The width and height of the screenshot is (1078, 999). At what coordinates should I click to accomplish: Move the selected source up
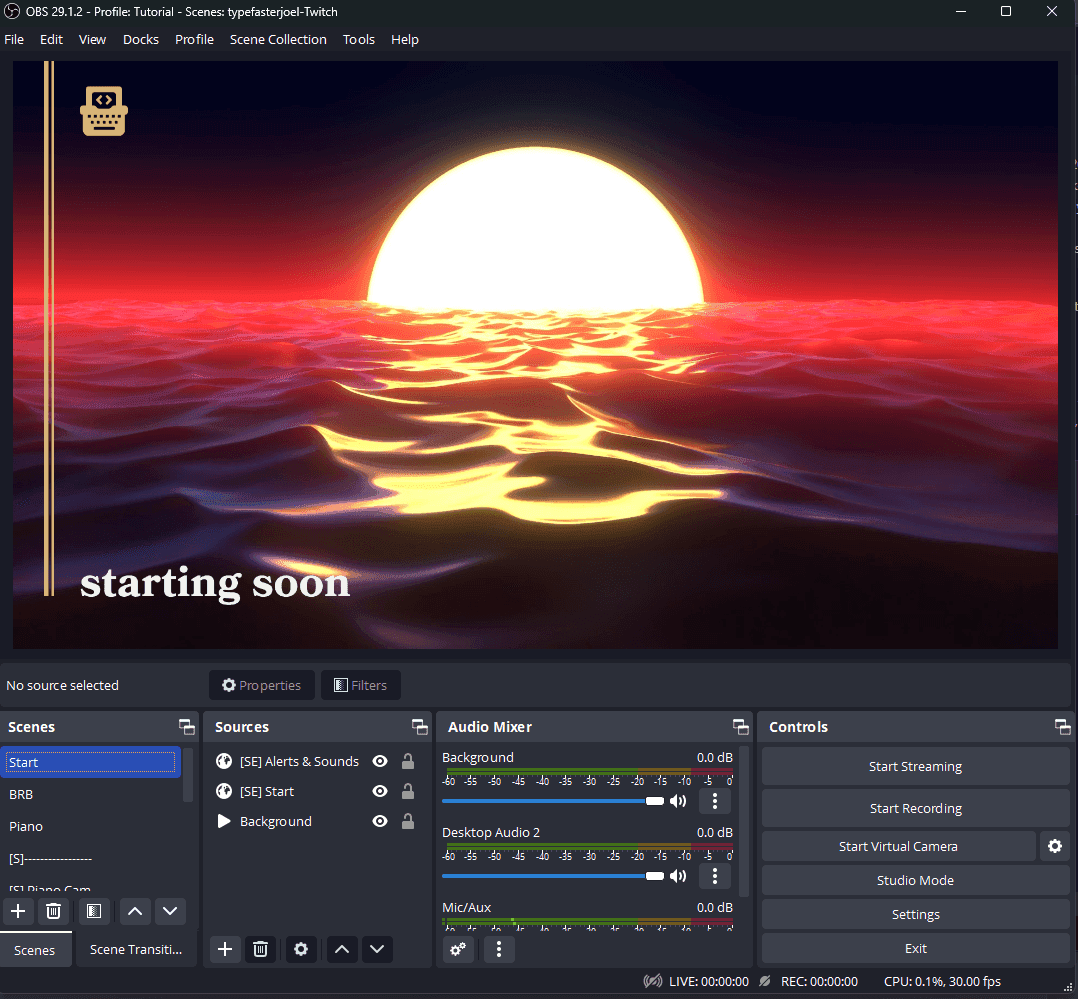coord(341,949)
